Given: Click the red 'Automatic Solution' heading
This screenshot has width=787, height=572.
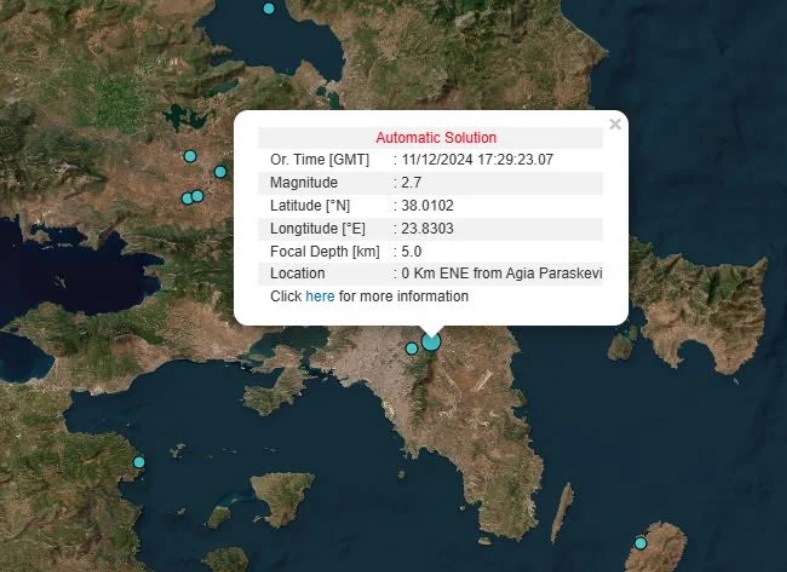Looking at the screenshot, I should 436,138.
